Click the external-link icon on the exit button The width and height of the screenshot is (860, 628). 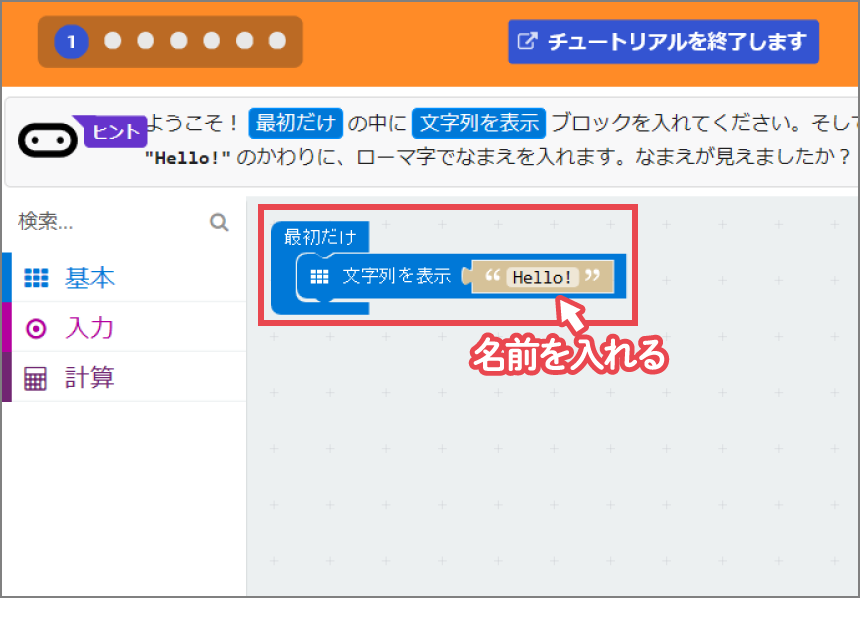point(527,41)
